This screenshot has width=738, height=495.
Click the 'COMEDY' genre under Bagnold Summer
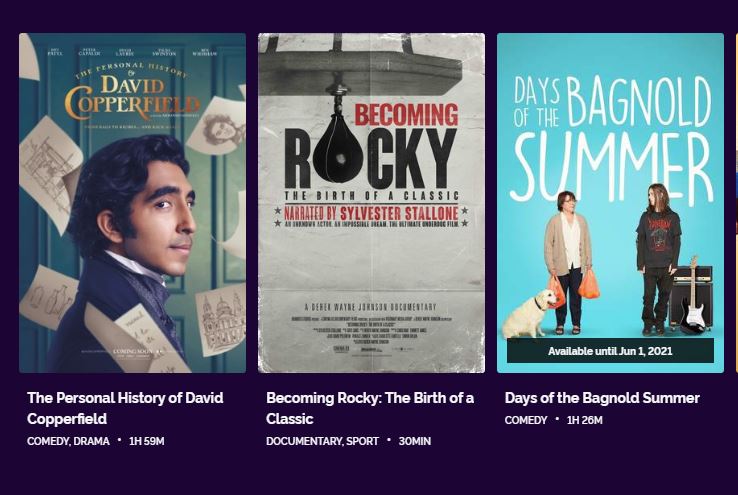click(x=526, y=420)
